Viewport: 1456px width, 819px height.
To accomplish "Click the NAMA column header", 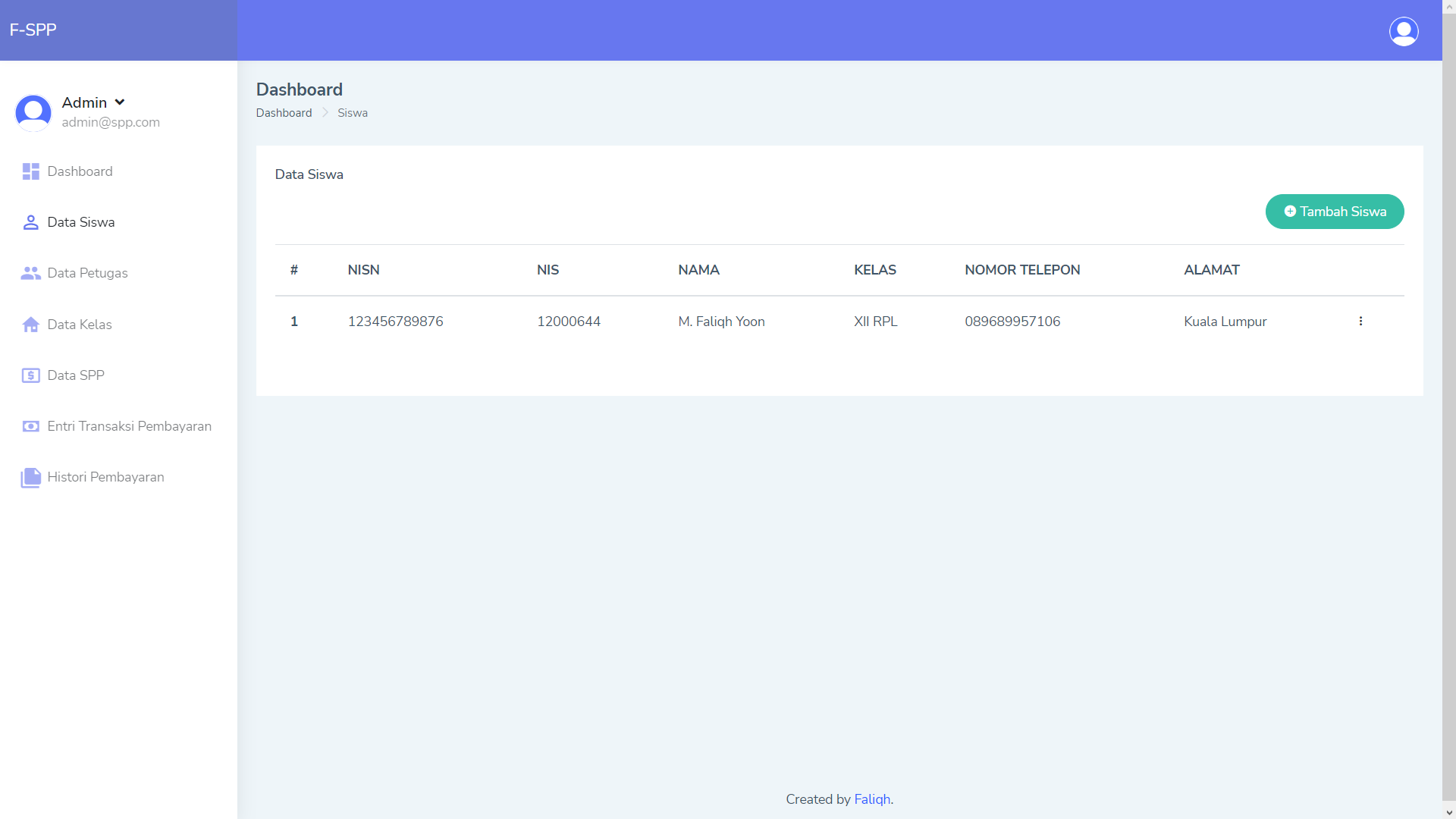I will [x=698, y=270].
